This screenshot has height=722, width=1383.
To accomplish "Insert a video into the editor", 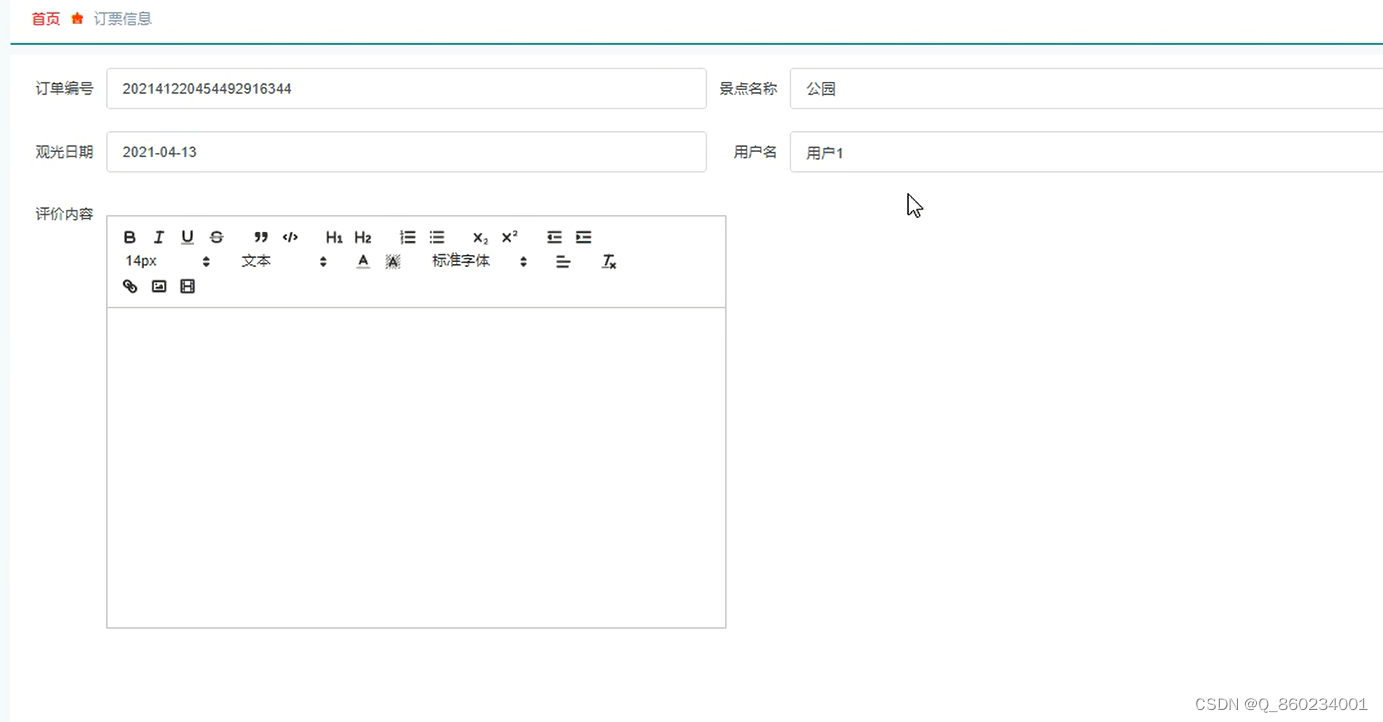I will pyautogui.click(x=187, y=286).
